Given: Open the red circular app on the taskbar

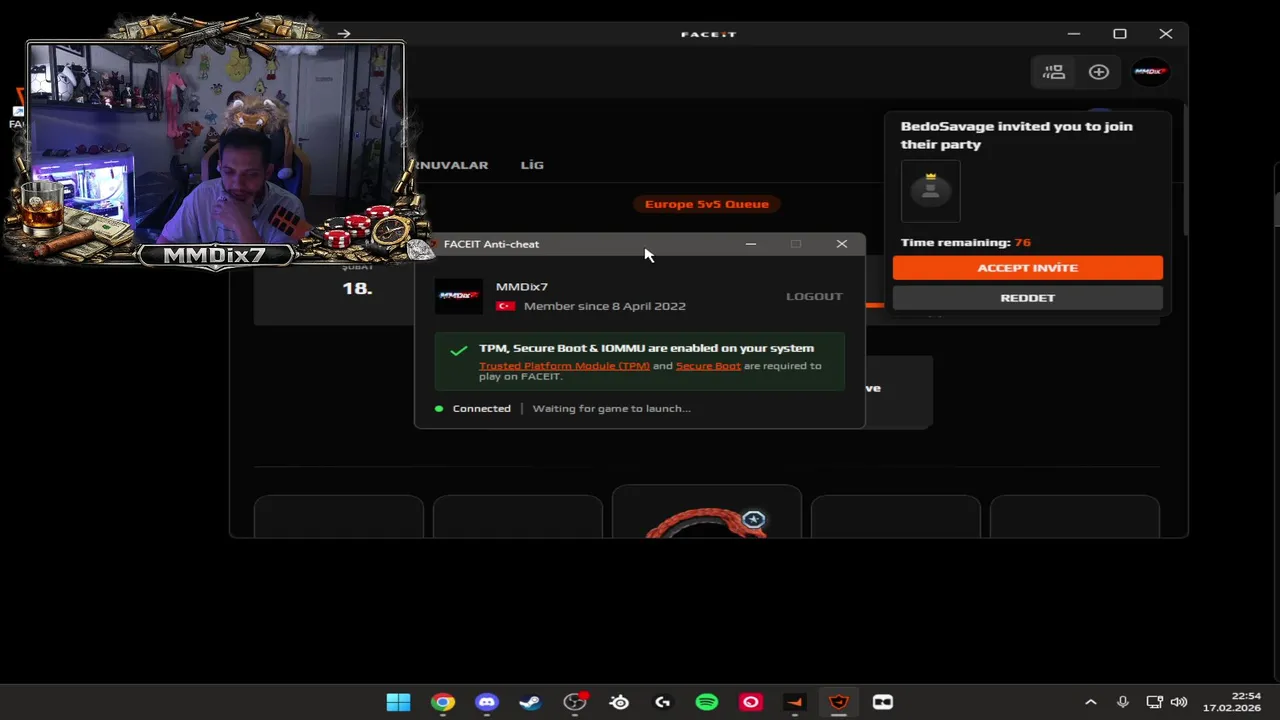Looking at the screenshot, I should pos(751,702).
